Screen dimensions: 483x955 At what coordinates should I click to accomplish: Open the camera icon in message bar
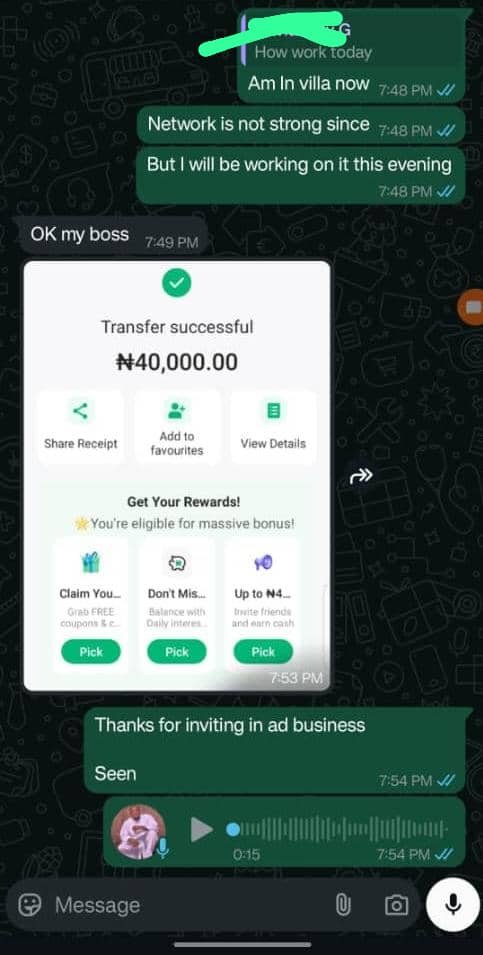[x=397, y=905]
